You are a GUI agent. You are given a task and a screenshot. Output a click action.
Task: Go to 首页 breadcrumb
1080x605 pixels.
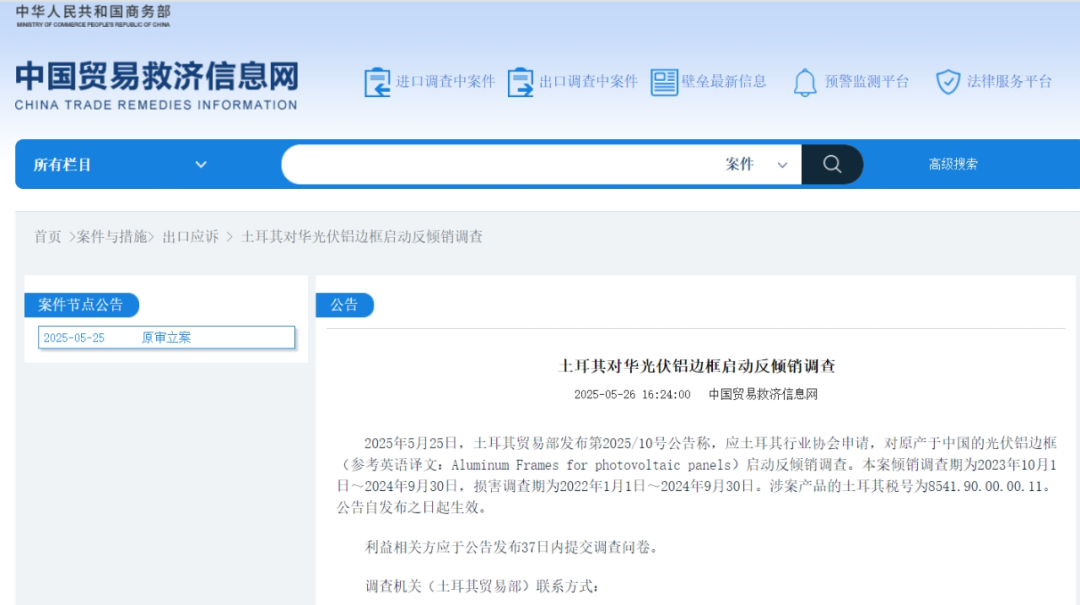pyautogui.click(x=48, y=236)
